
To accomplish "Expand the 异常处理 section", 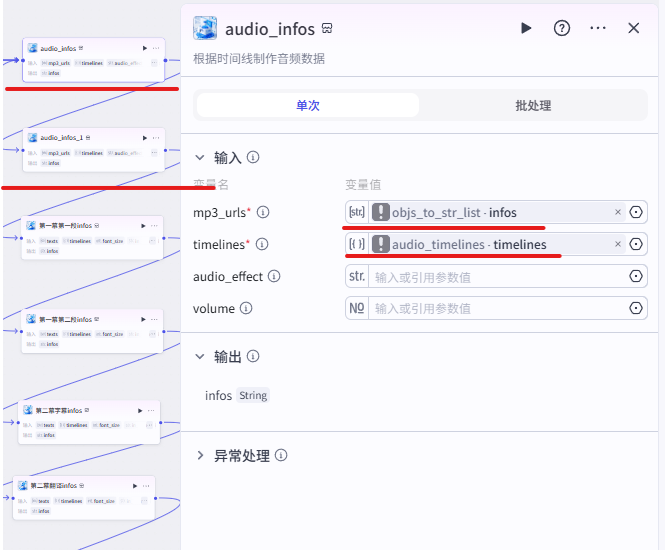I will tap(200, 456).
